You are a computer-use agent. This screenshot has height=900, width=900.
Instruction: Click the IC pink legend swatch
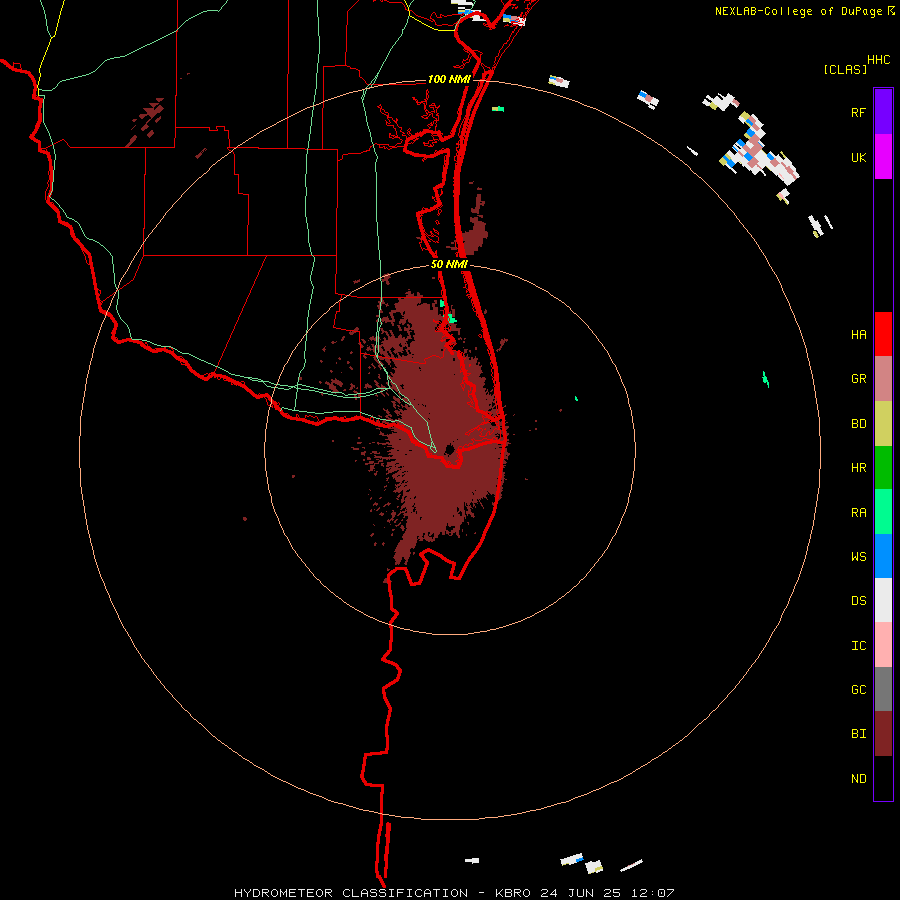click(x=883, y=645)
